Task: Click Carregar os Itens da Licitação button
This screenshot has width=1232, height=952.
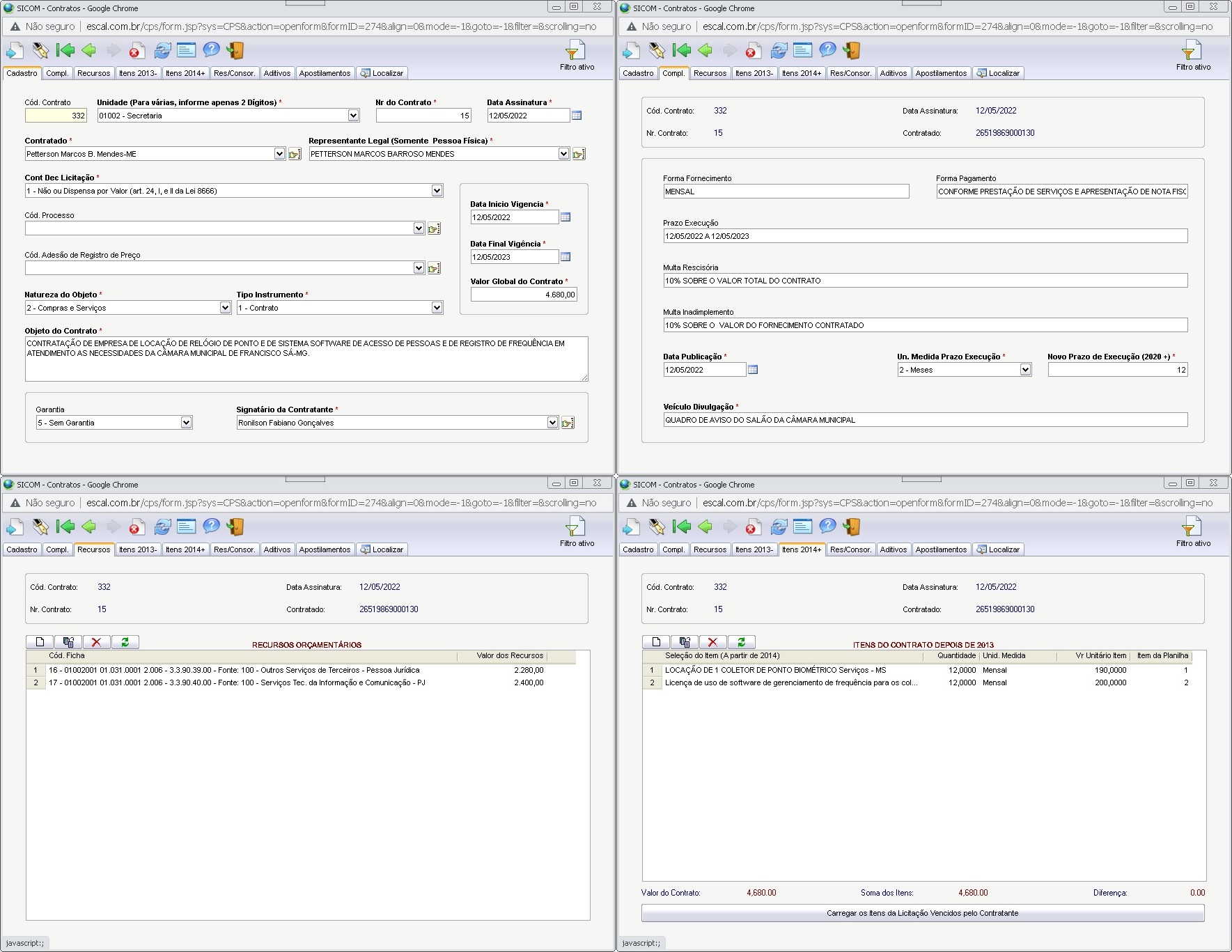Action: tap(922, 913)
